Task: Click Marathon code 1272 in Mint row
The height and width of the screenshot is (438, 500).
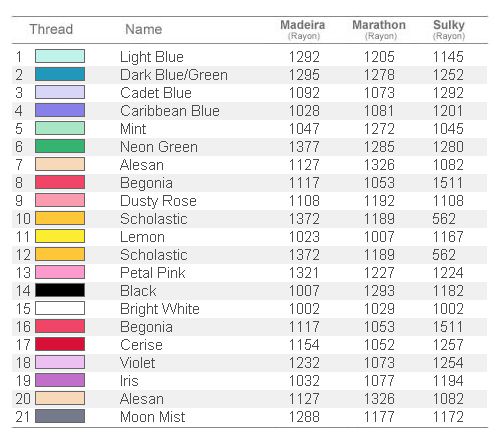Action: click(379, 129)
